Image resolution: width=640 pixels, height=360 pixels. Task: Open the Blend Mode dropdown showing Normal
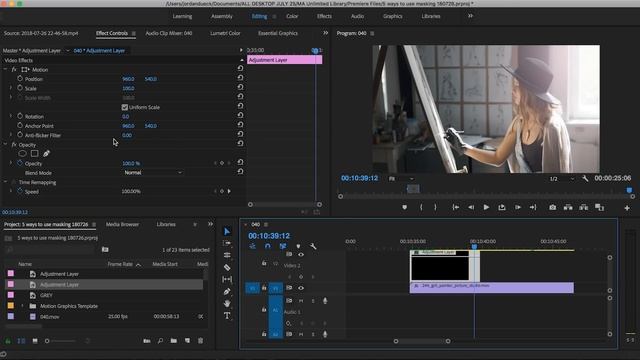tap(152, 173)
